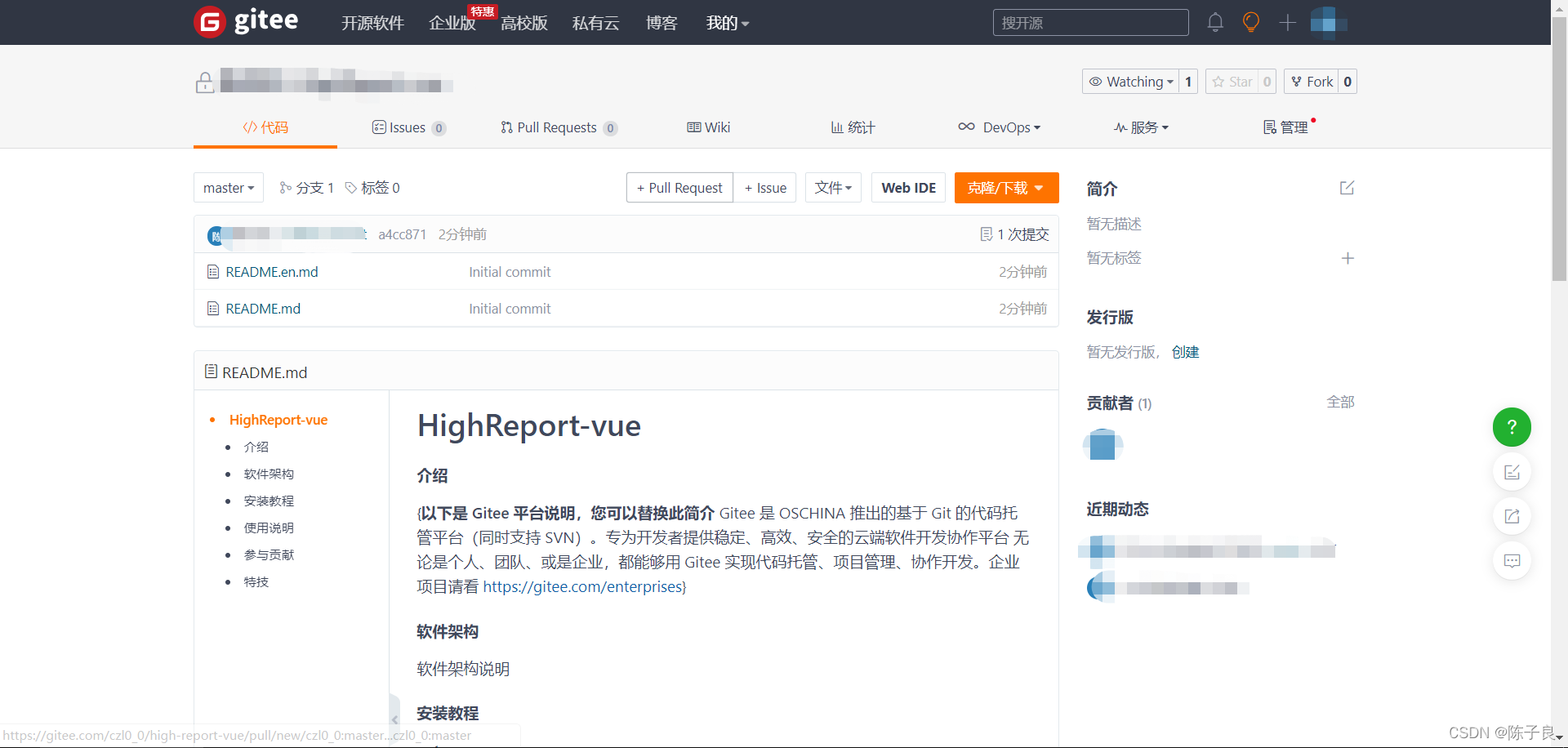Click the README.en.md file icon

[213, 272]
